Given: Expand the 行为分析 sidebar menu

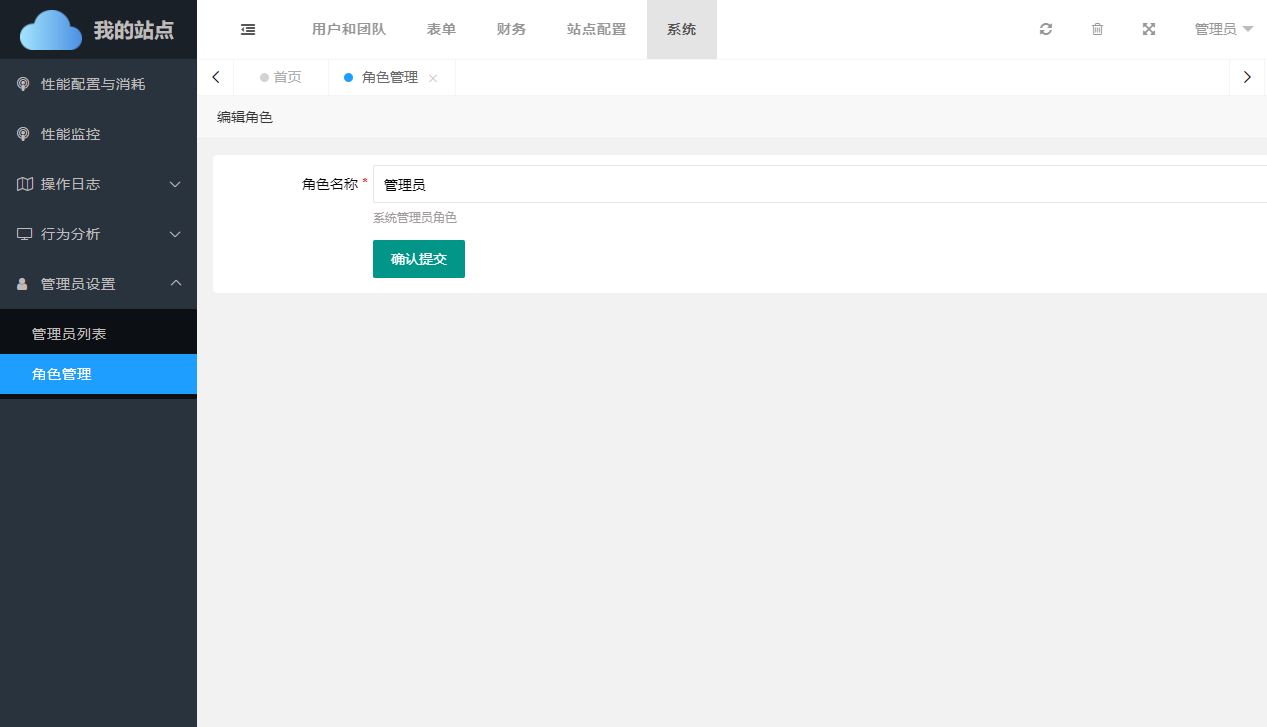Looking at the screenshot, I should click(98, 234).
